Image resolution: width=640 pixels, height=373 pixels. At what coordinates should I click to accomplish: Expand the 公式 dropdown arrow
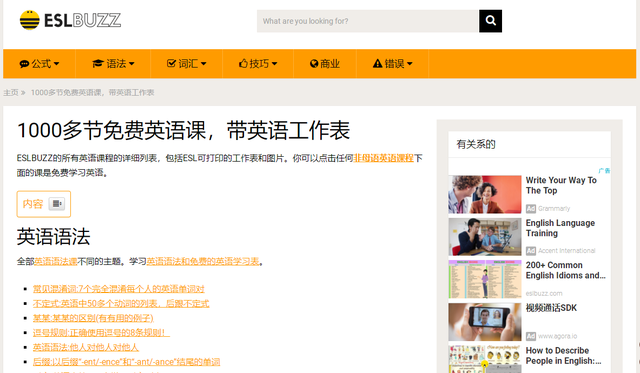coord(56,64)
